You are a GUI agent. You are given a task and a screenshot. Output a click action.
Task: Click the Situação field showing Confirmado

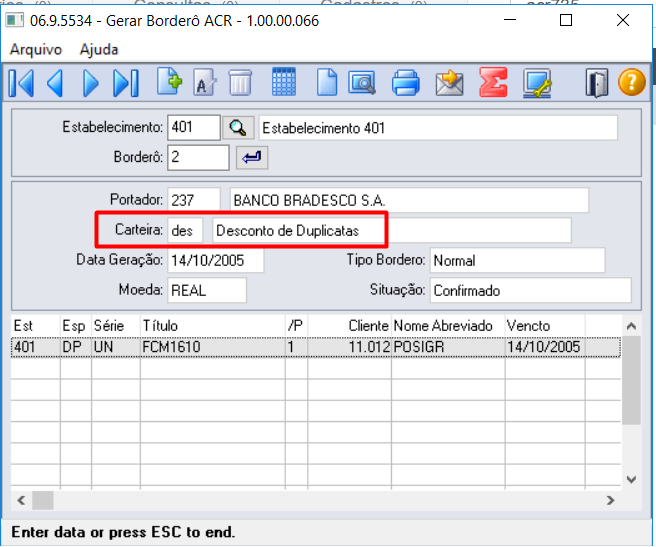pos(530,290)
